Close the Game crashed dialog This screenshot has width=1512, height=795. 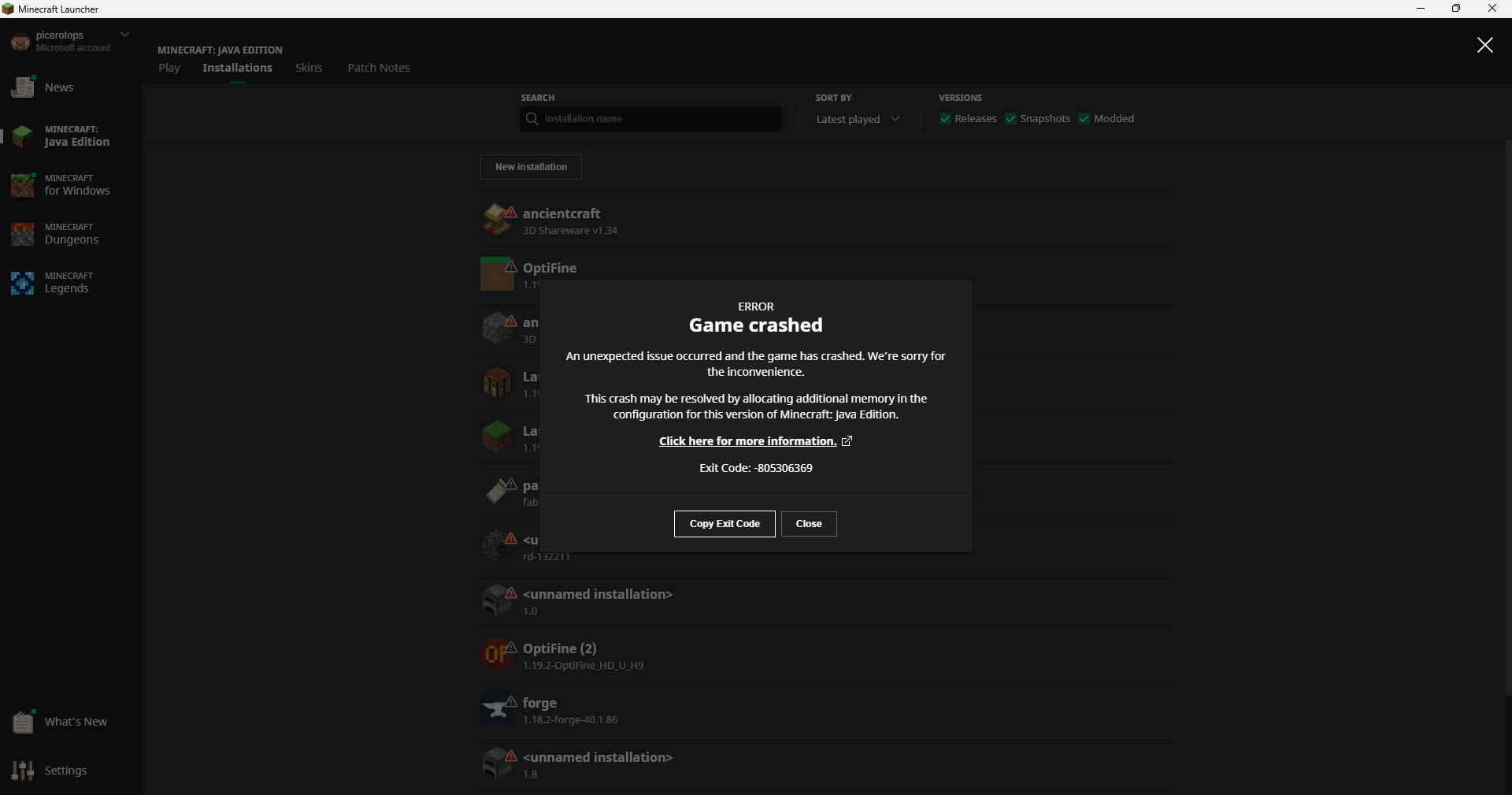[809, 524]
